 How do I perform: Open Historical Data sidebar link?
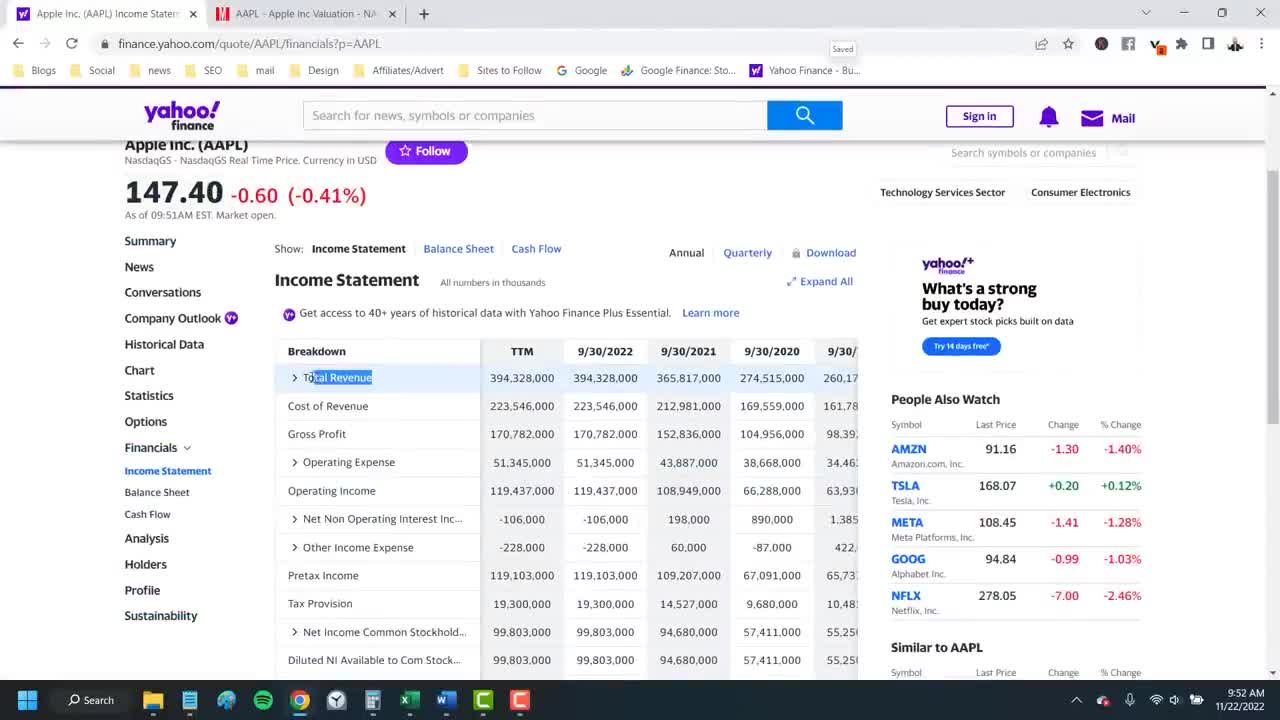pyautogui.click(x=164, y=344)
